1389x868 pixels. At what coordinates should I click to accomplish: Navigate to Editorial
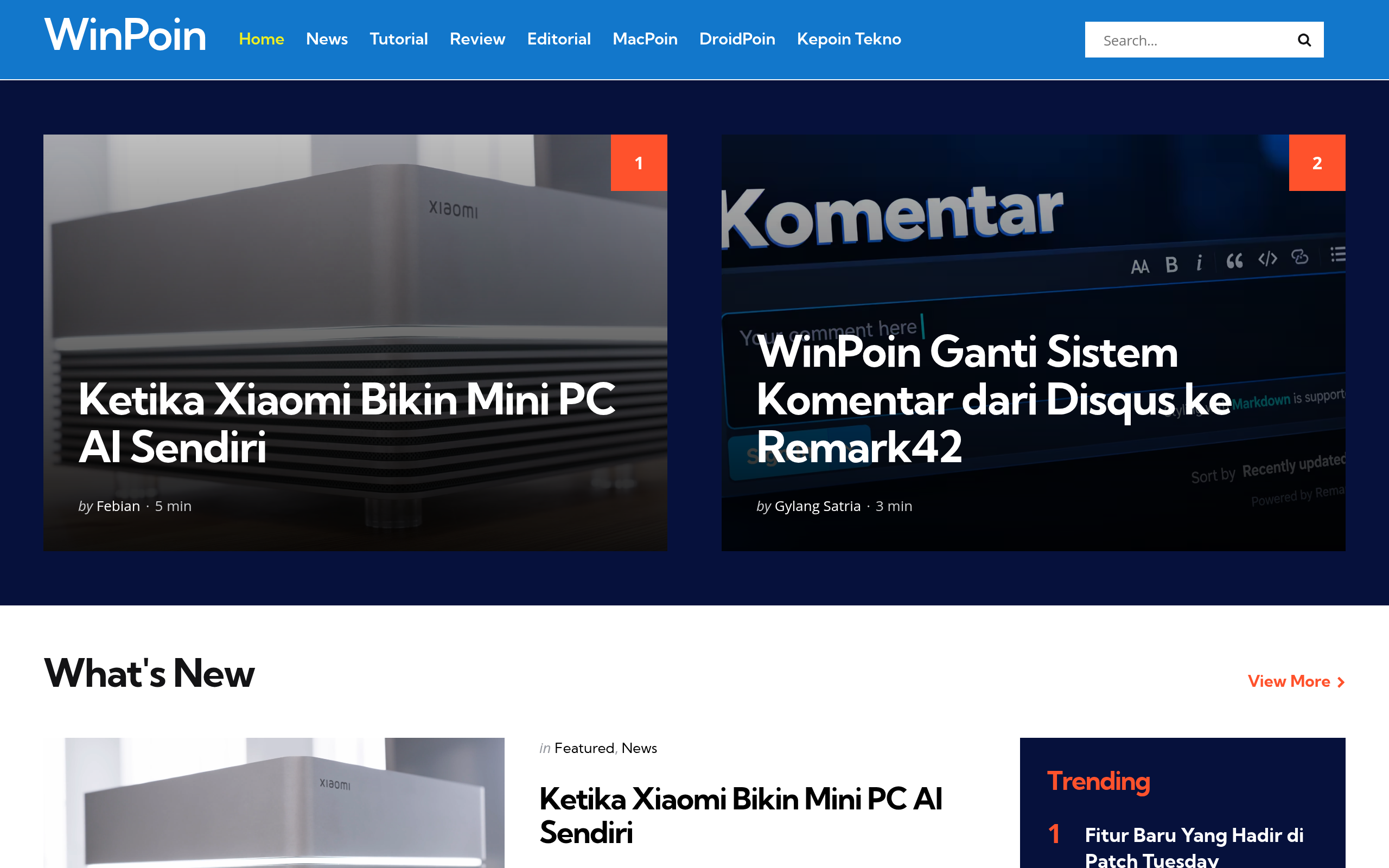pos(558,39)
